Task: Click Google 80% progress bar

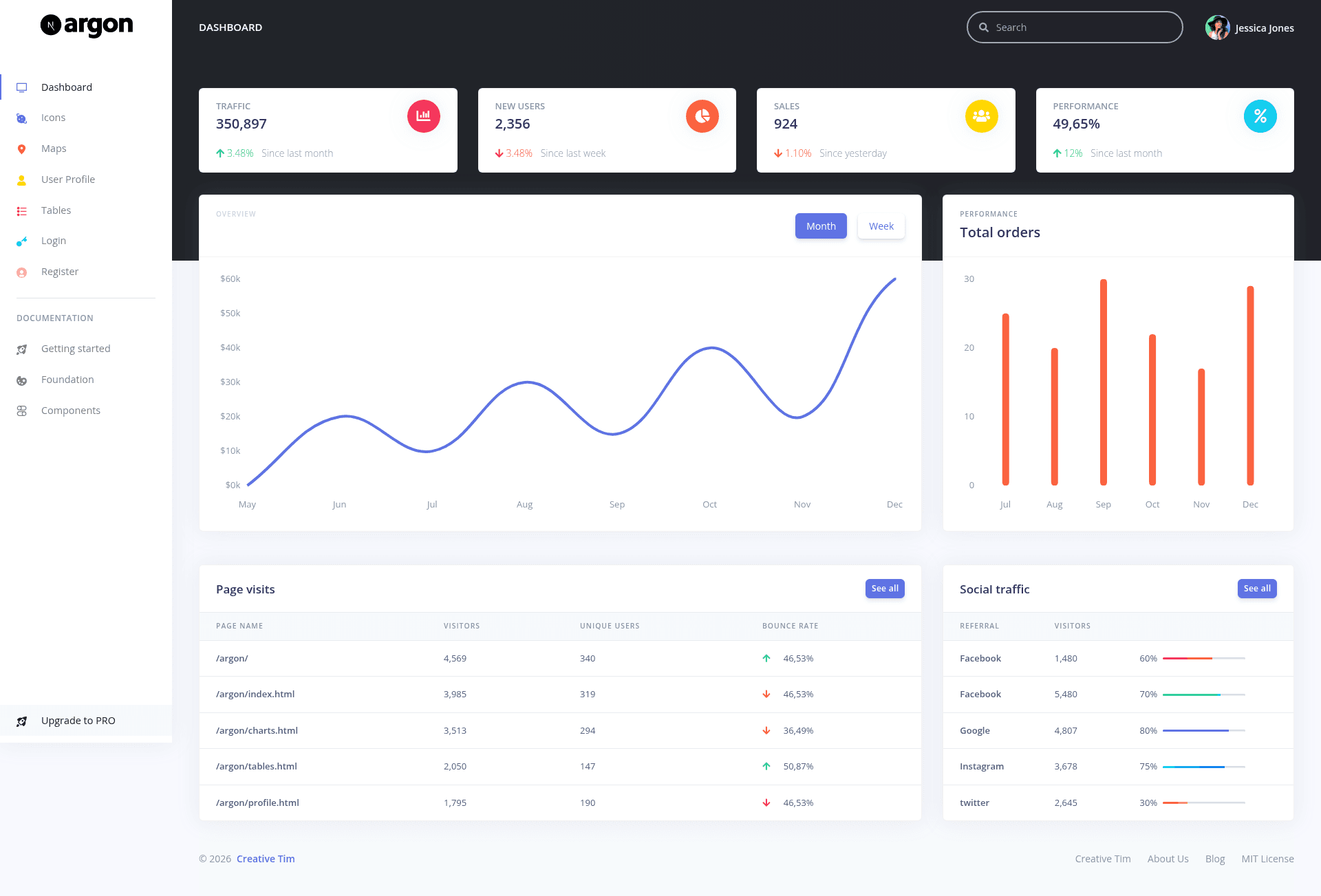Action: (1204, 730)
